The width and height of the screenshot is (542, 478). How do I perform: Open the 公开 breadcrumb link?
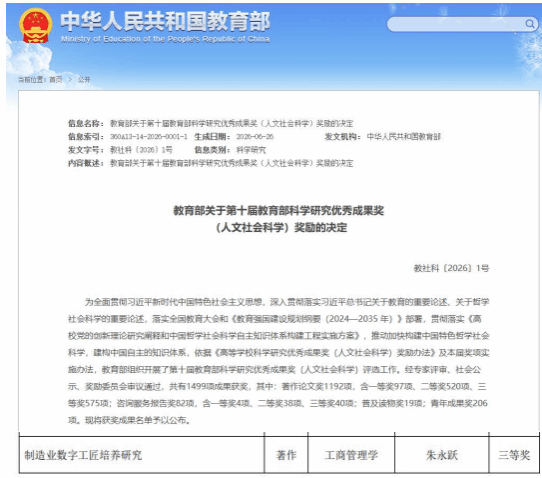tap(84, 80)
